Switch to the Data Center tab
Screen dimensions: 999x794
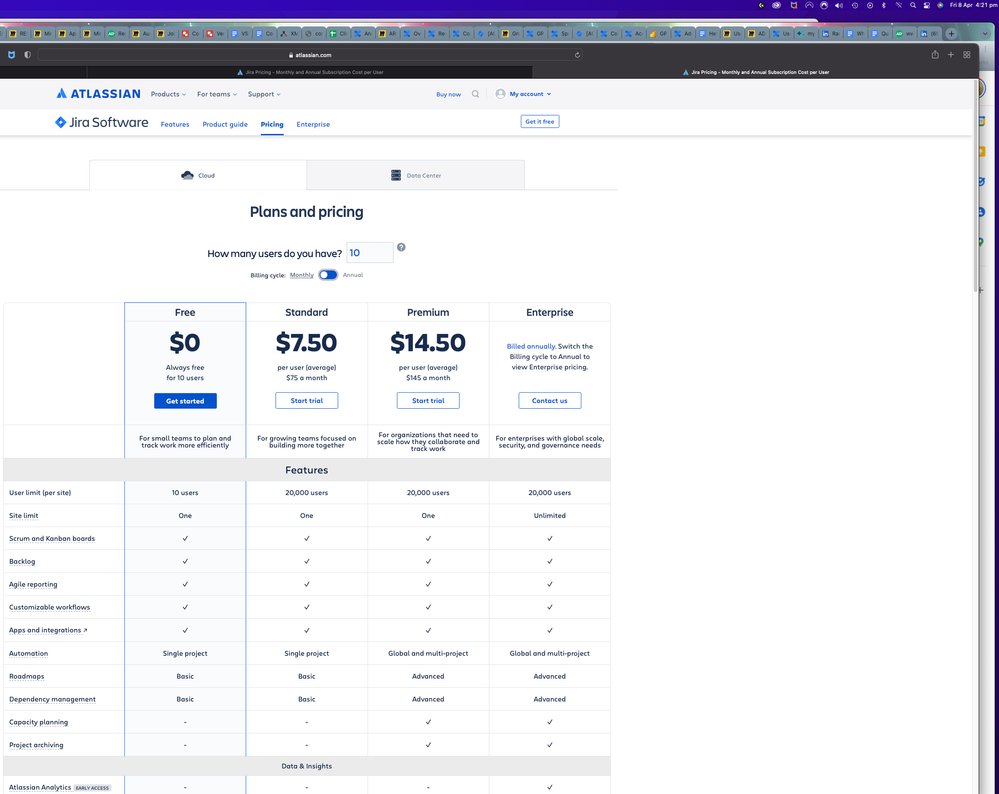tap(415, 175)
